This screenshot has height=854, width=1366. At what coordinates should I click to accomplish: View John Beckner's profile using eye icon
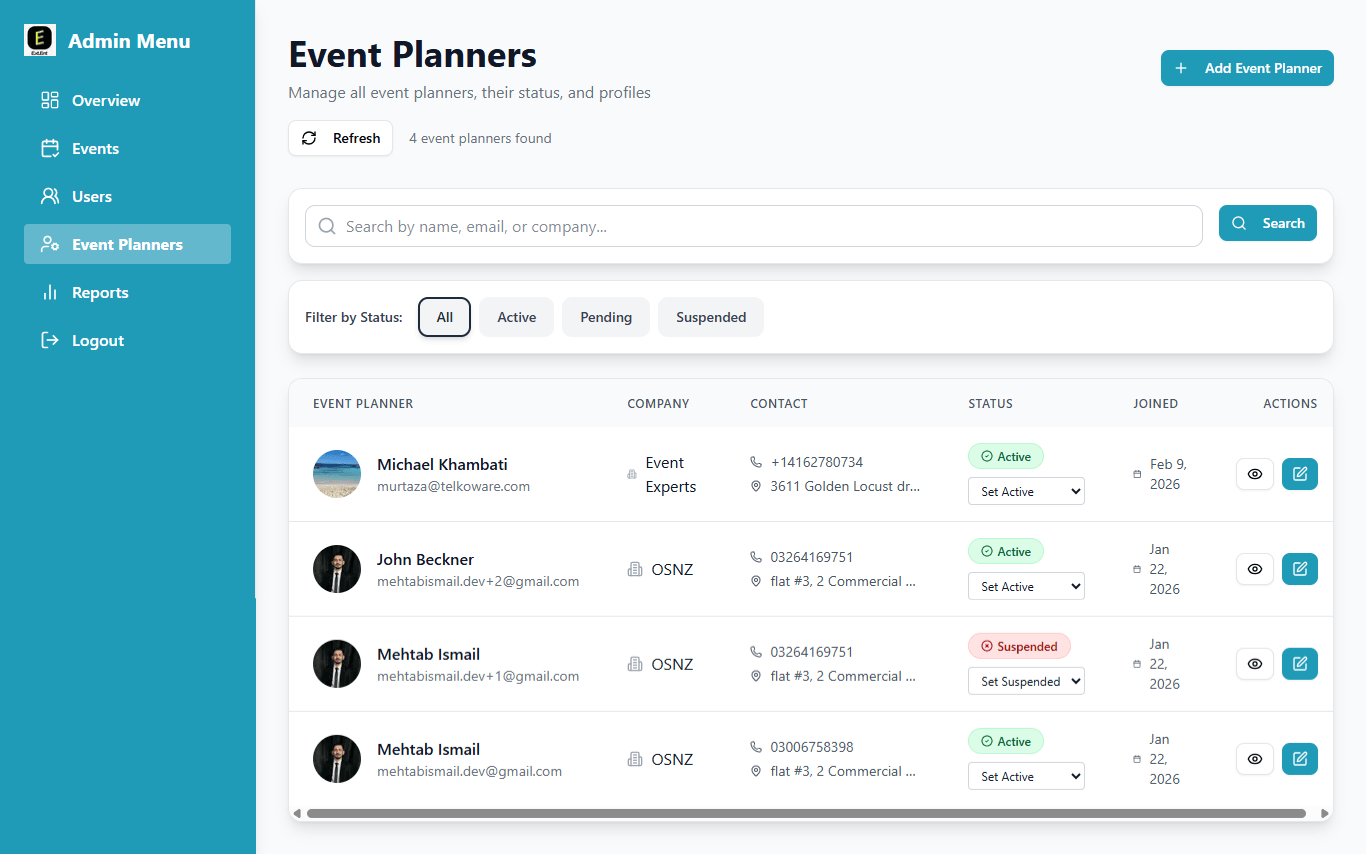point(1255,569)
